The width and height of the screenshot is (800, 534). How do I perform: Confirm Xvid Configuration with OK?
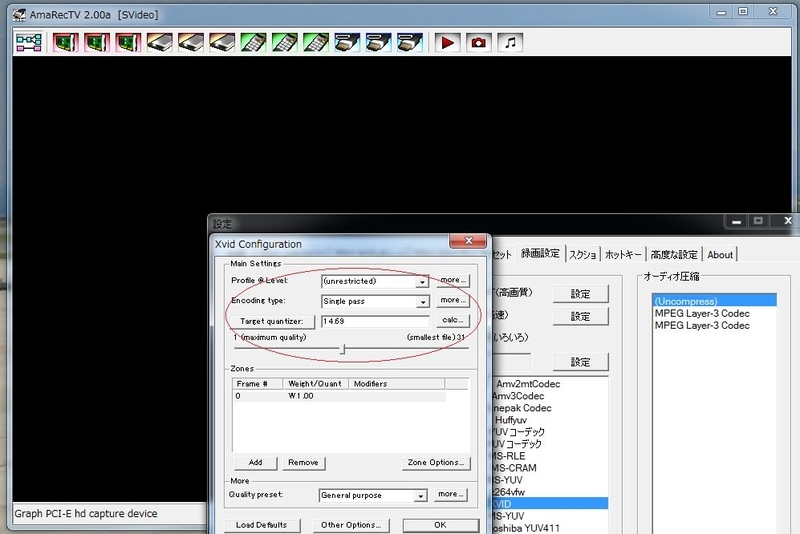(x=441, y=525)
